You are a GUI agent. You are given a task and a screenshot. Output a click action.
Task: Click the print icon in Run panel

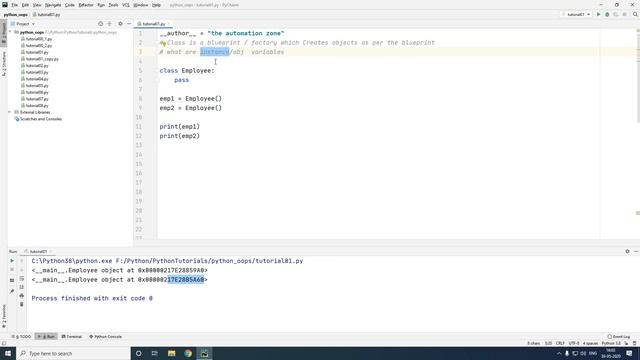(22, 296)
